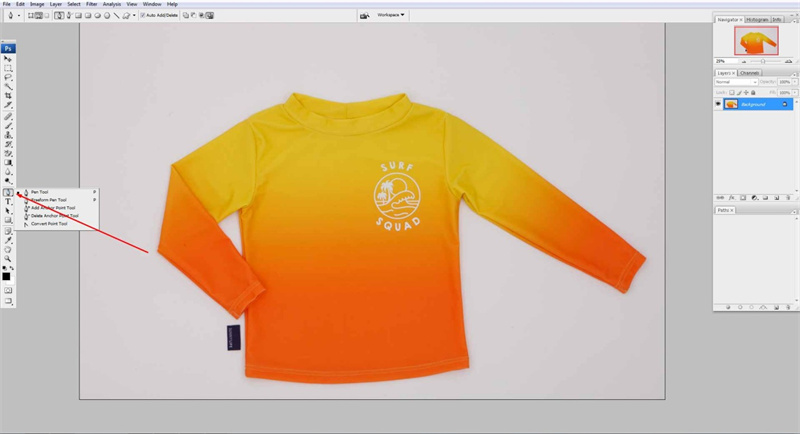This screenshot has height=434, width=800.
Task: Click the Pen tool button in toolbox
Action: 8,192
